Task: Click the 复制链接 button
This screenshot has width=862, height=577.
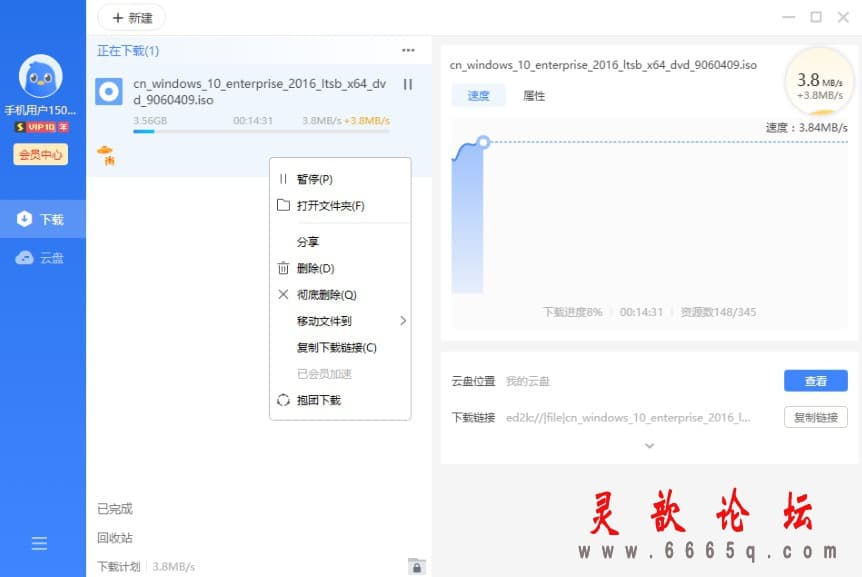Action: [815, 418]
